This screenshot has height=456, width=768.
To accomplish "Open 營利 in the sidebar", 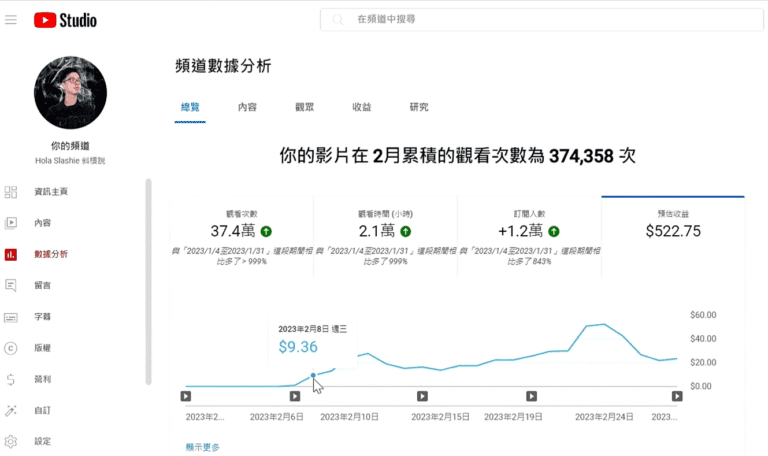I will tap(43, 379).
